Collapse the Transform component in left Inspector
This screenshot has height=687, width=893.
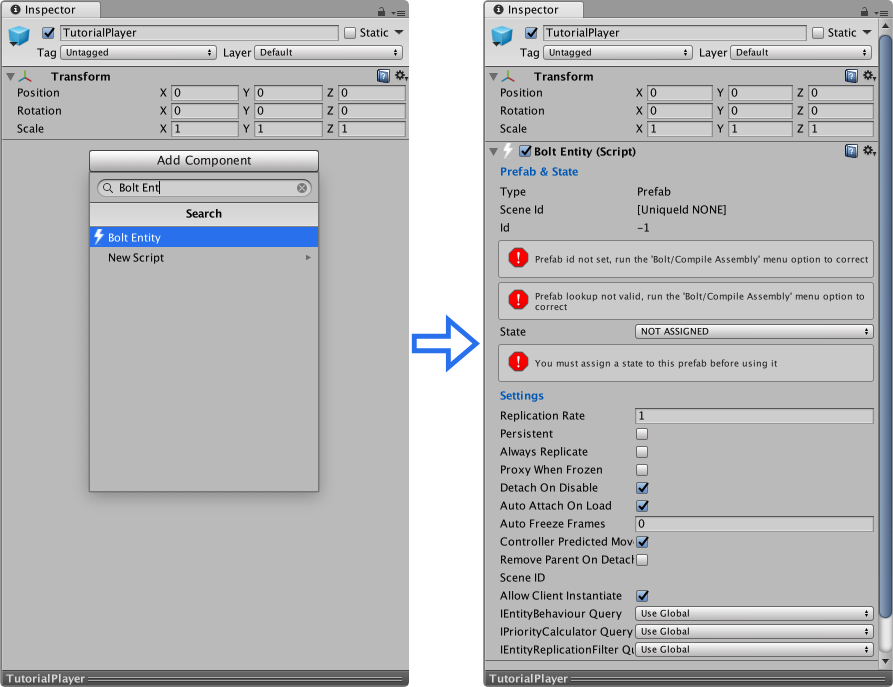tap(10, 76)
